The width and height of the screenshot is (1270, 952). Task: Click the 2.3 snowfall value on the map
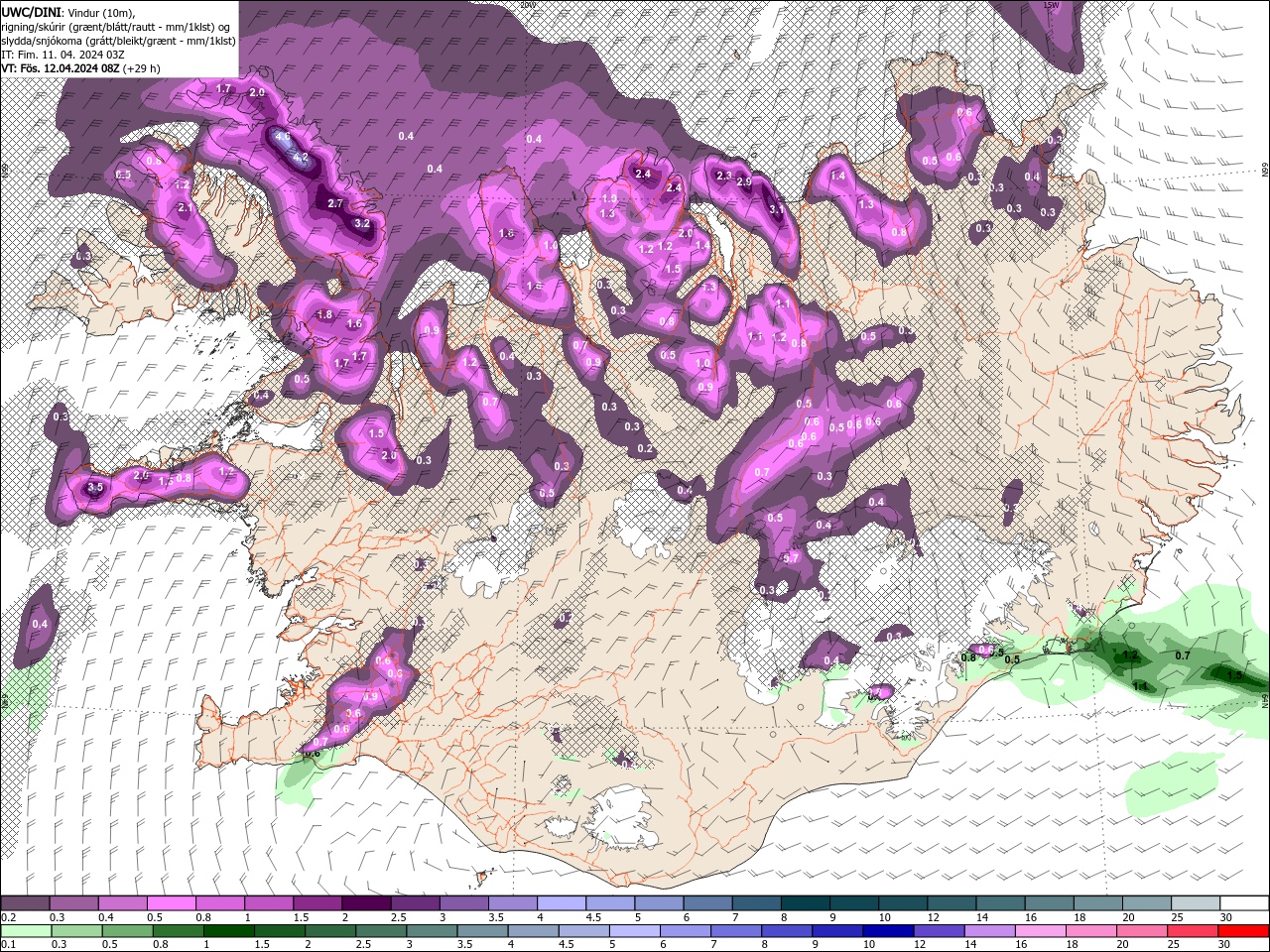click(x=723, y=176)
